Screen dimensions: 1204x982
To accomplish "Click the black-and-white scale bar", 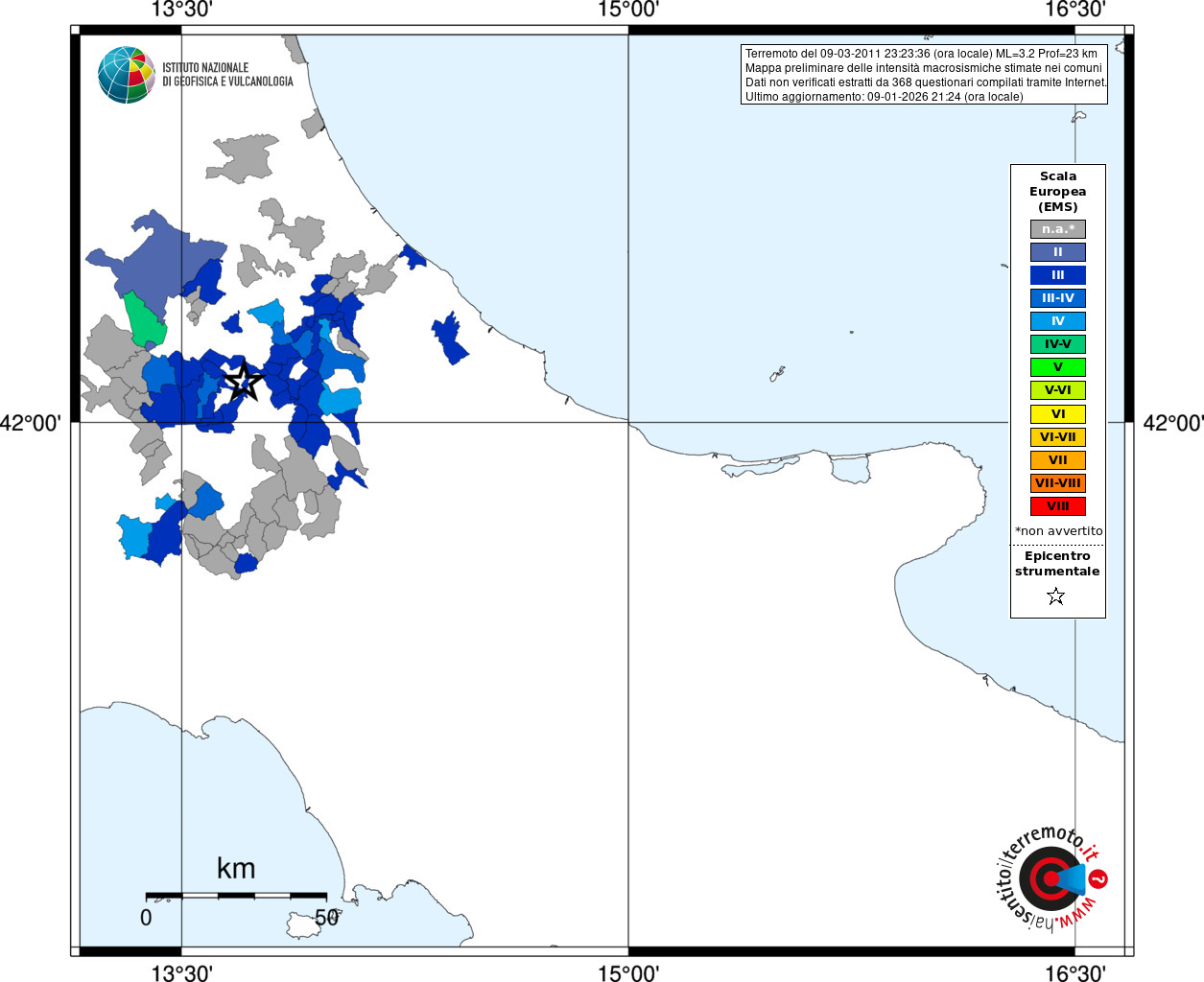I will [x=236, y=896].
